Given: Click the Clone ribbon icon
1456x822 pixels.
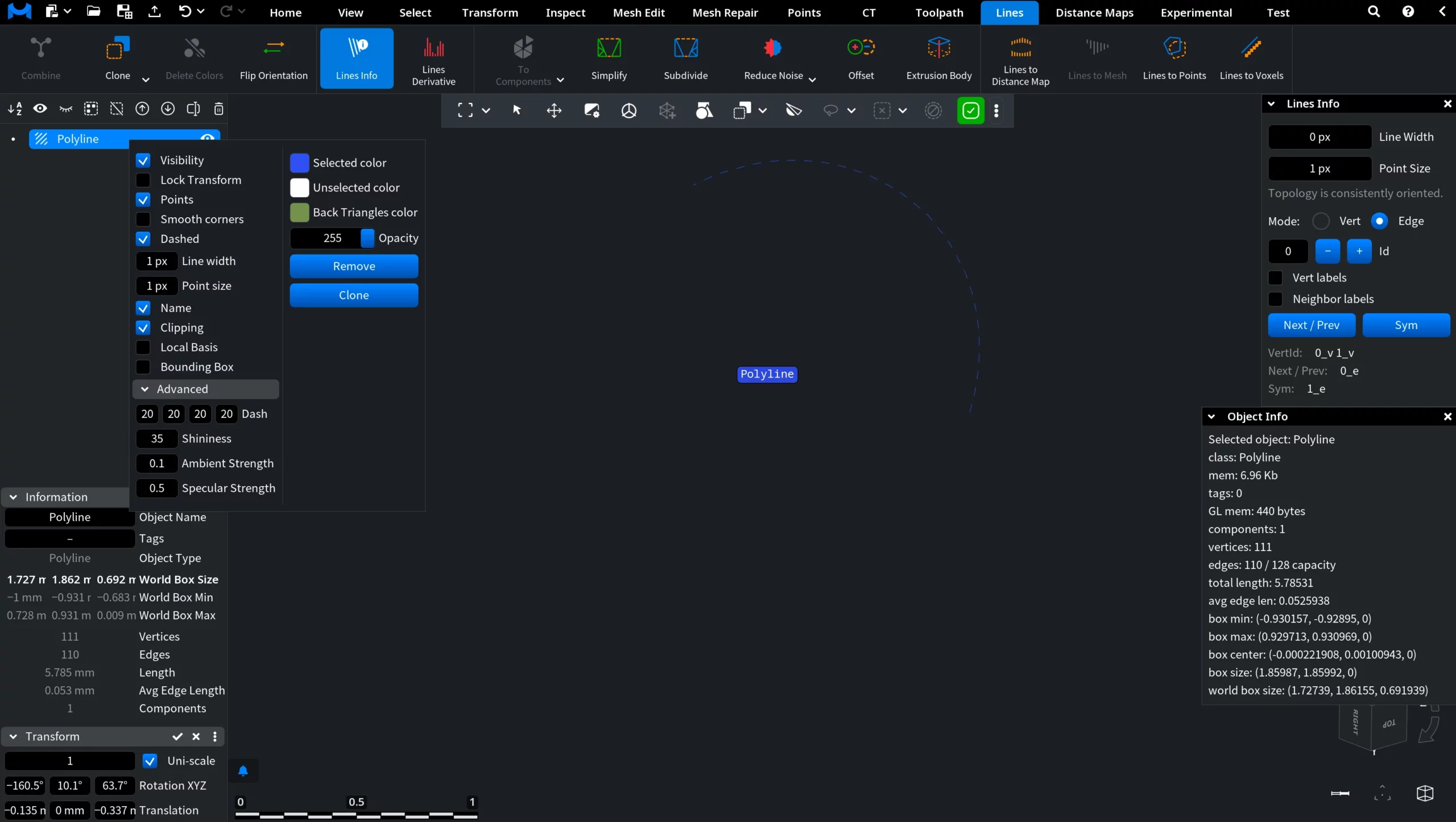Looking at the screenshot, I should pyautogui.click(x=118, y=48).
